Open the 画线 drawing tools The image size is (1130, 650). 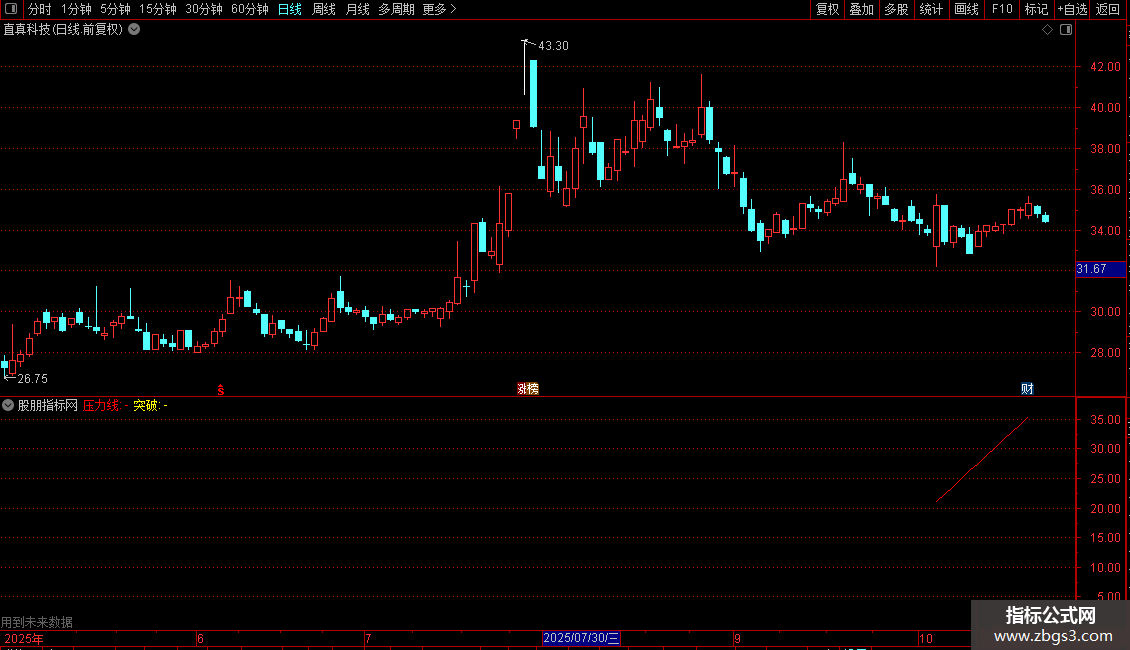[x=966, y=9]
